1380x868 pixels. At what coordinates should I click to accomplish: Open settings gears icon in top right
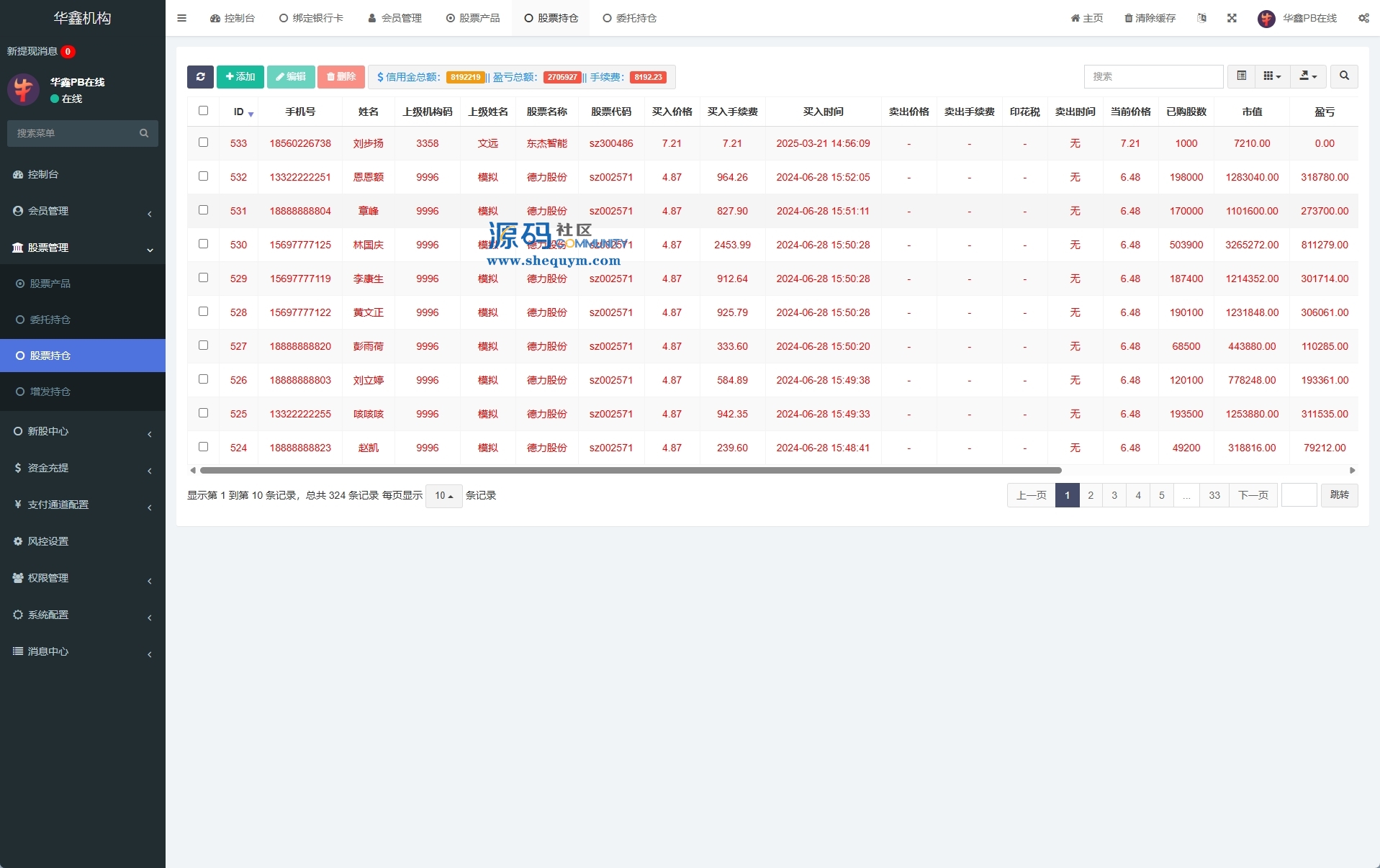(x=1363, y=18)
